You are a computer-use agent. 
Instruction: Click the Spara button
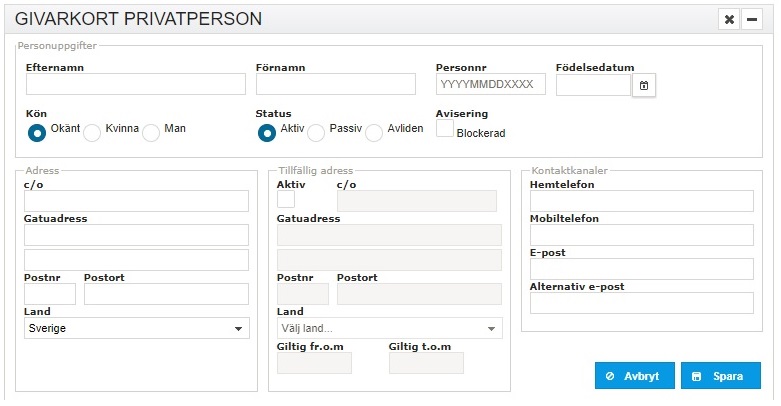coord(721,376)
